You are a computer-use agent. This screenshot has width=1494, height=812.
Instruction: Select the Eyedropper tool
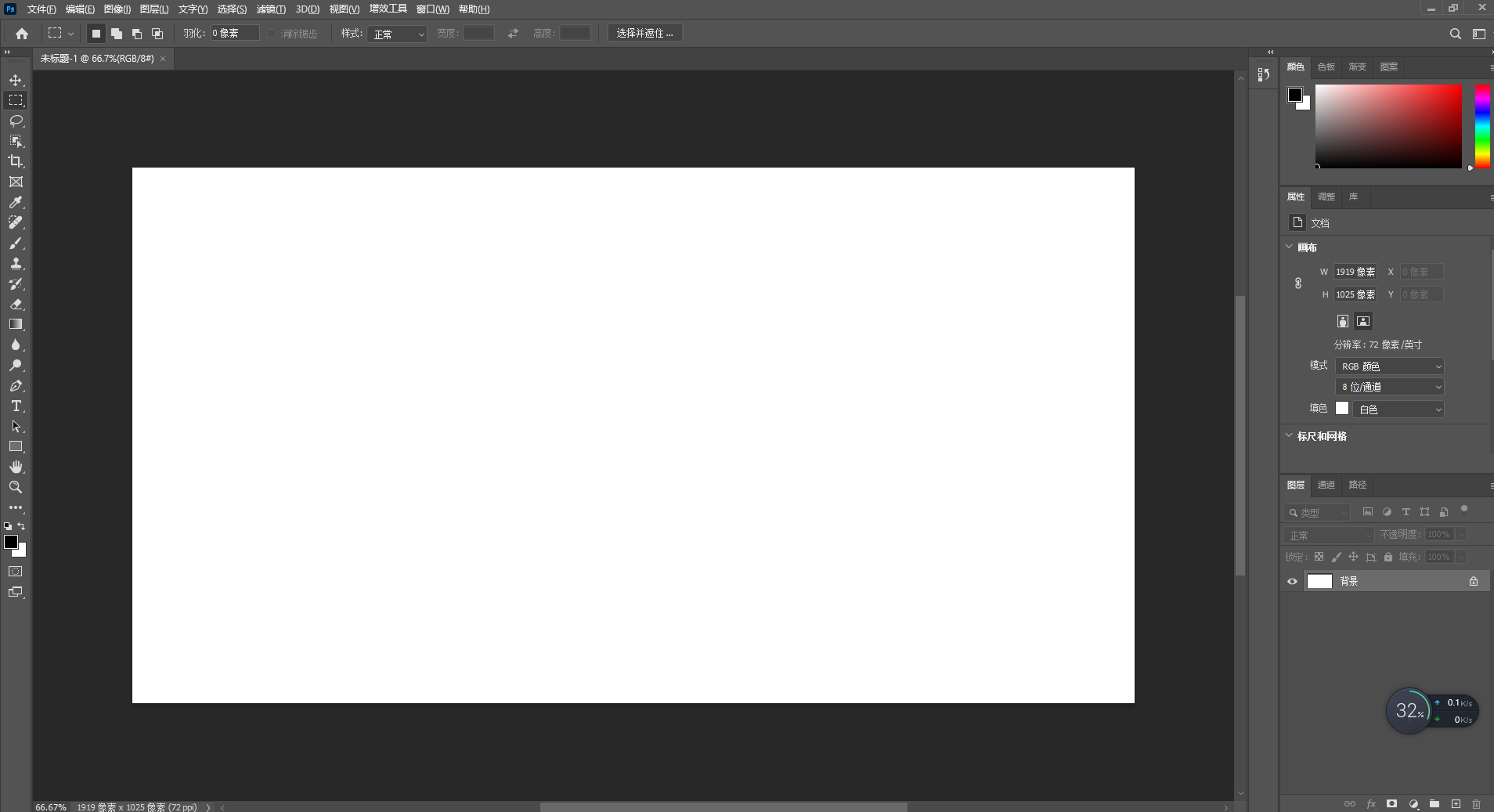pos(16,202)
